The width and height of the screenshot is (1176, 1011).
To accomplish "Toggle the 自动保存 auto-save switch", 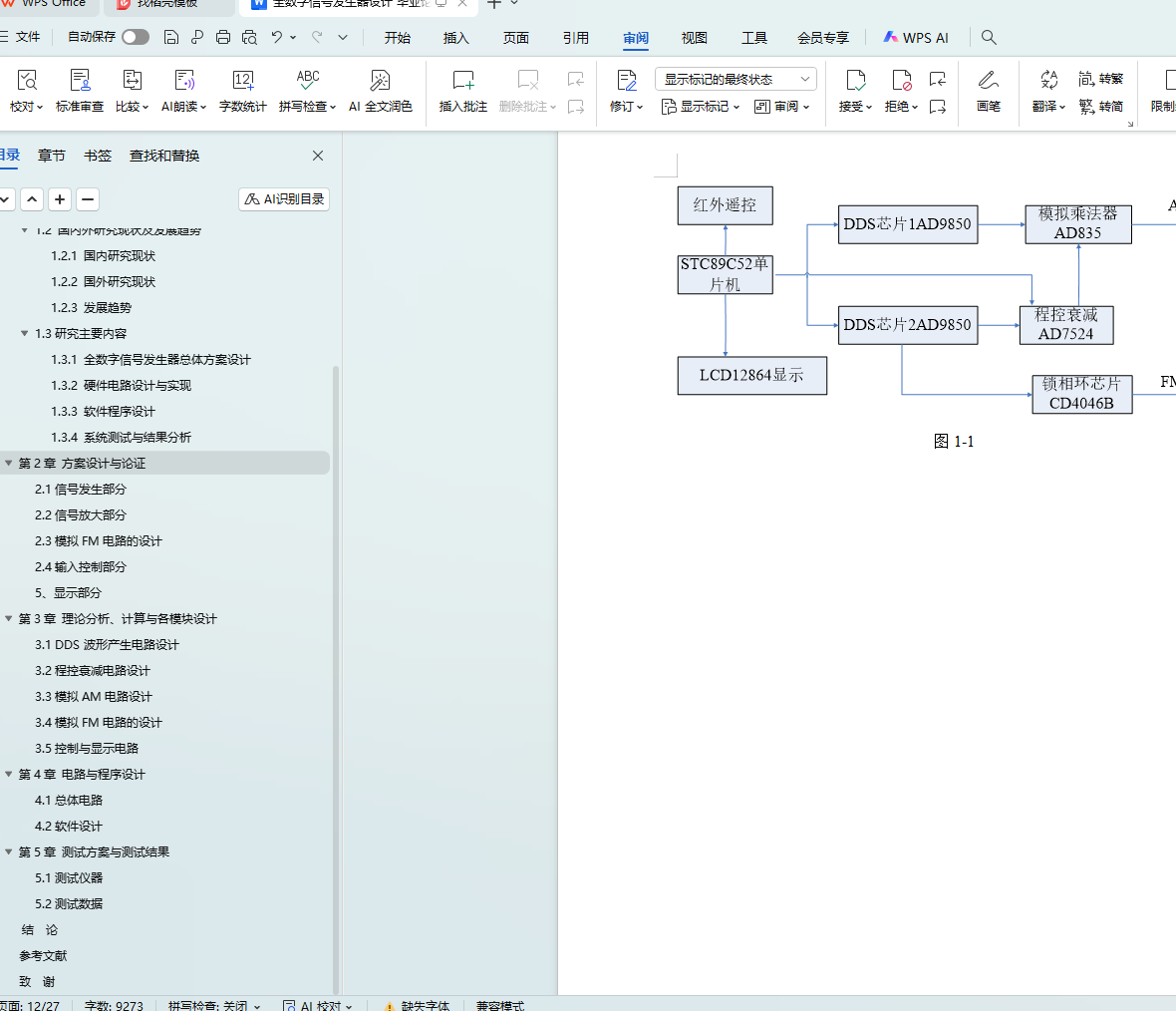I will (136, 37).
